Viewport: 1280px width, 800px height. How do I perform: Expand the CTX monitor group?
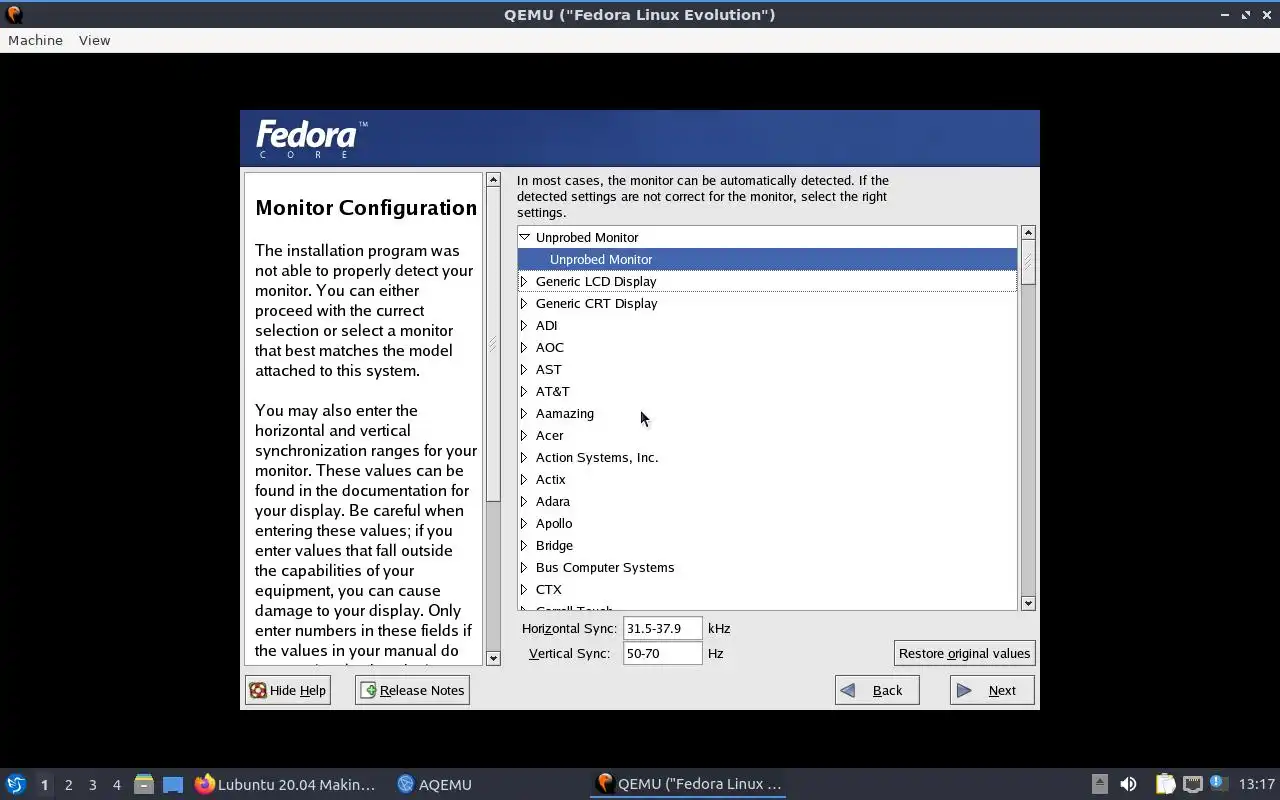pos(524,589)
